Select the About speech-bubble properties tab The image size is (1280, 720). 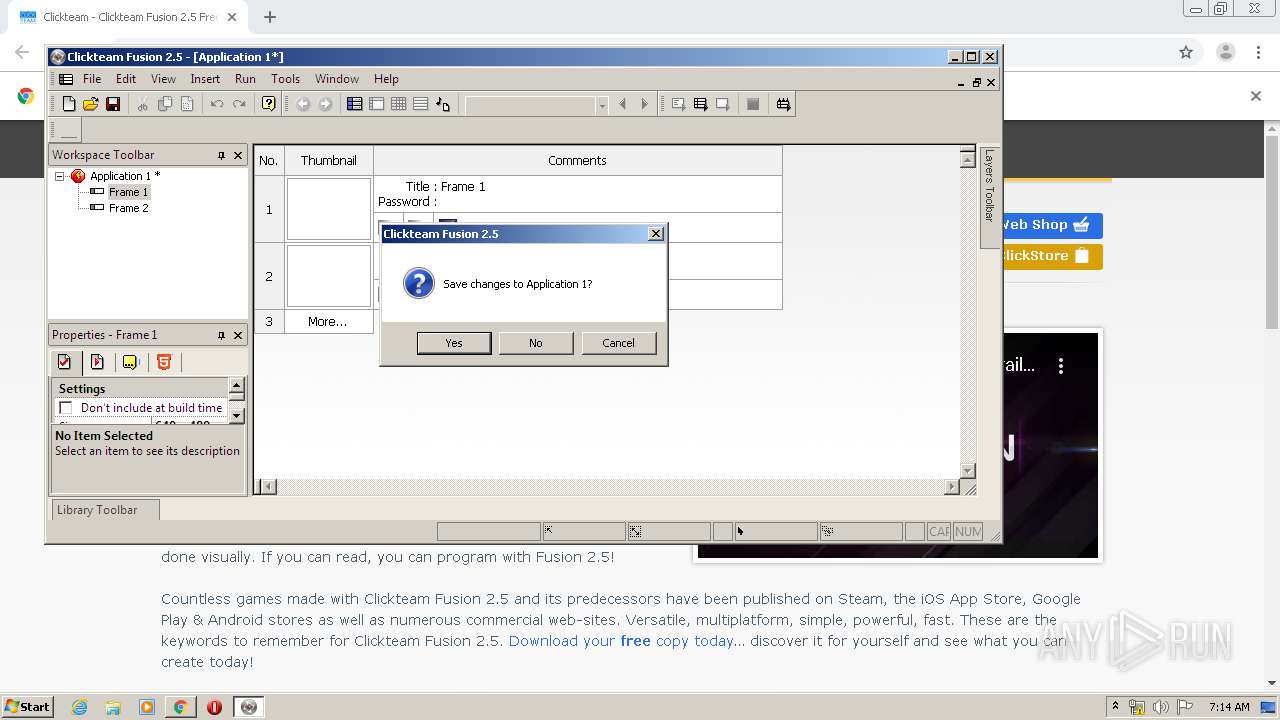click(130, 362)
